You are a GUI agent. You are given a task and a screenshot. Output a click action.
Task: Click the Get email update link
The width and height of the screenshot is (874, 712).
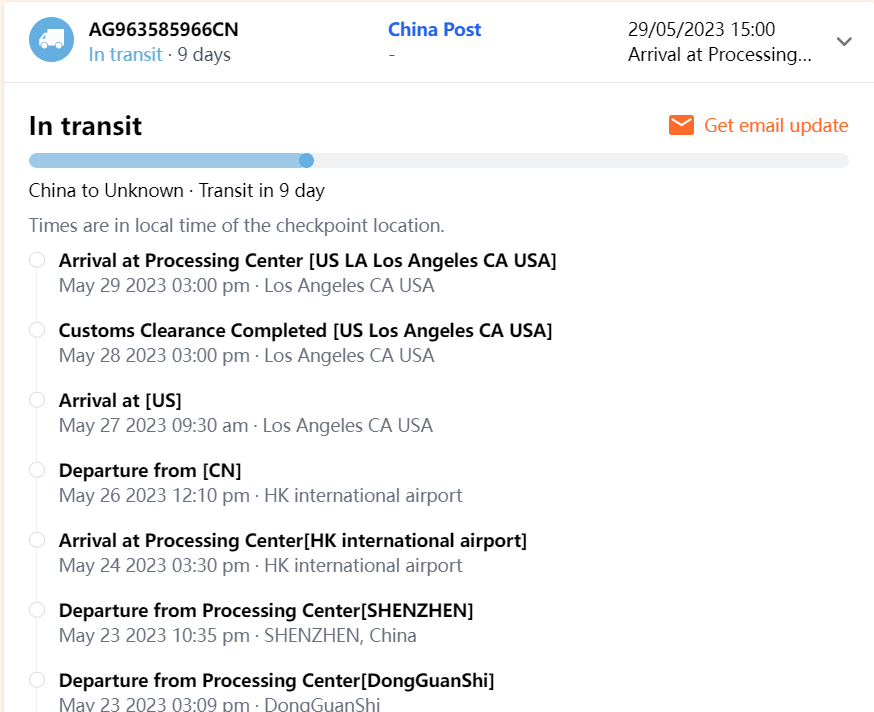(x=776, y=125)
